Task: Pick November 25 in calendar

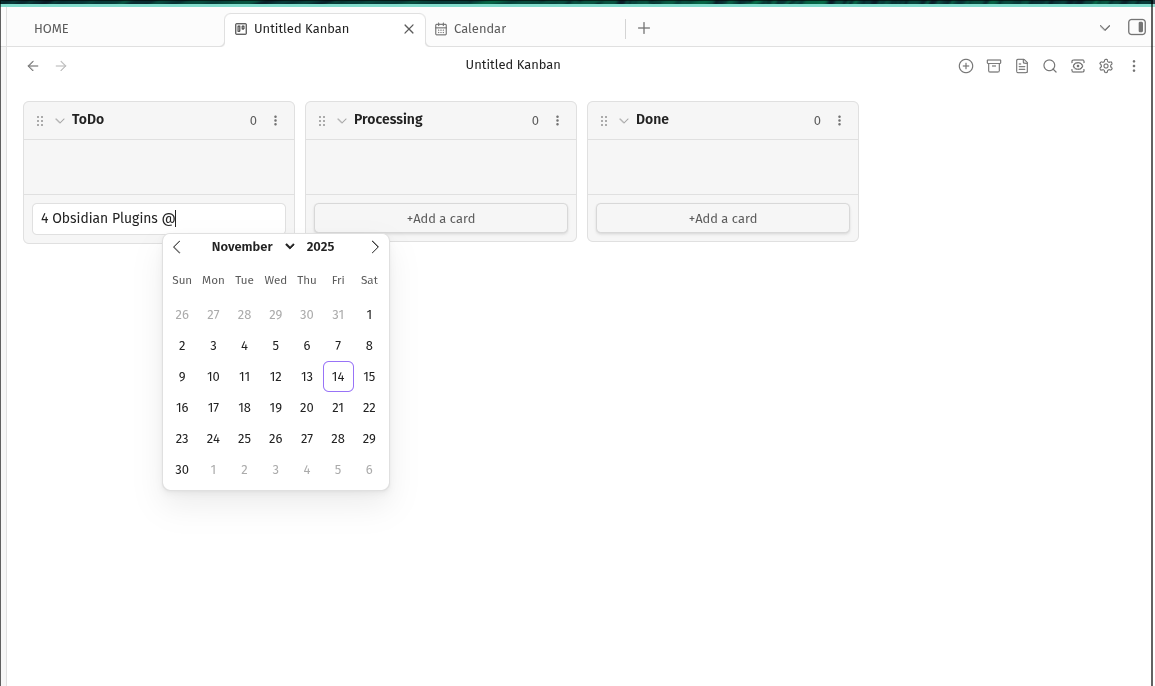Action: pyautogui.click(x=245, y=438)
